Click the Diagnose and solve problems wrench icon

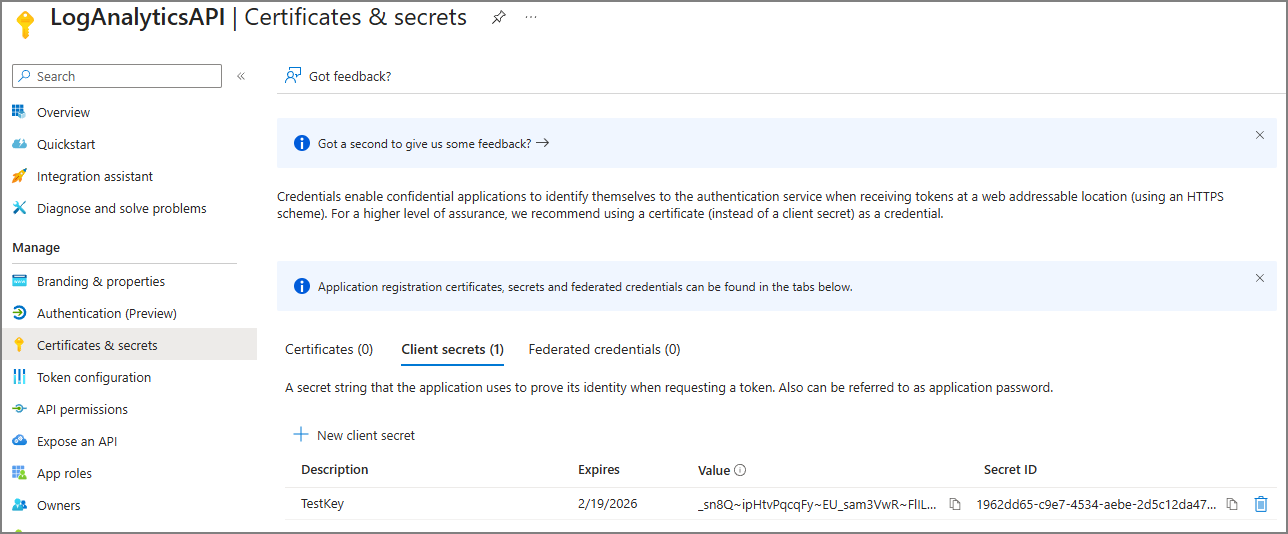pyautogui.click(x=19, y=208)
